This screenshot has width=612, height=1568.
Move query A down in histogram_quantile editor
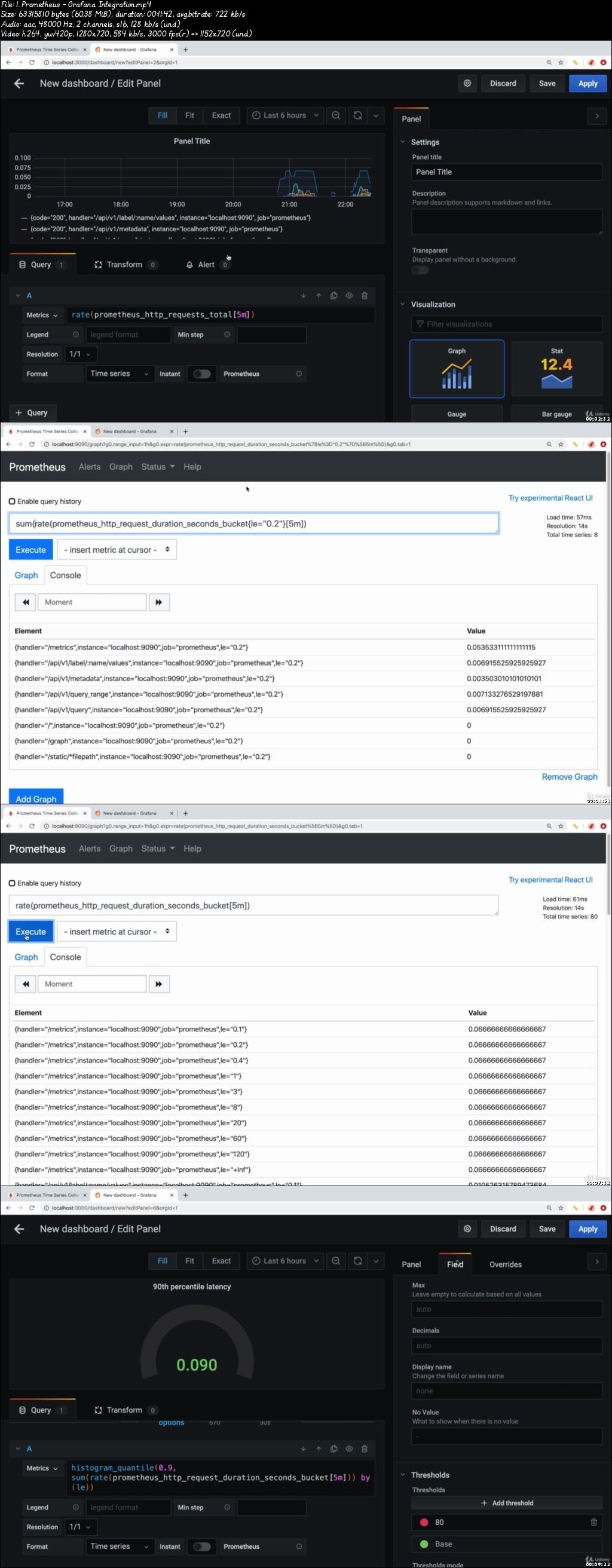tap(303, 1448)
